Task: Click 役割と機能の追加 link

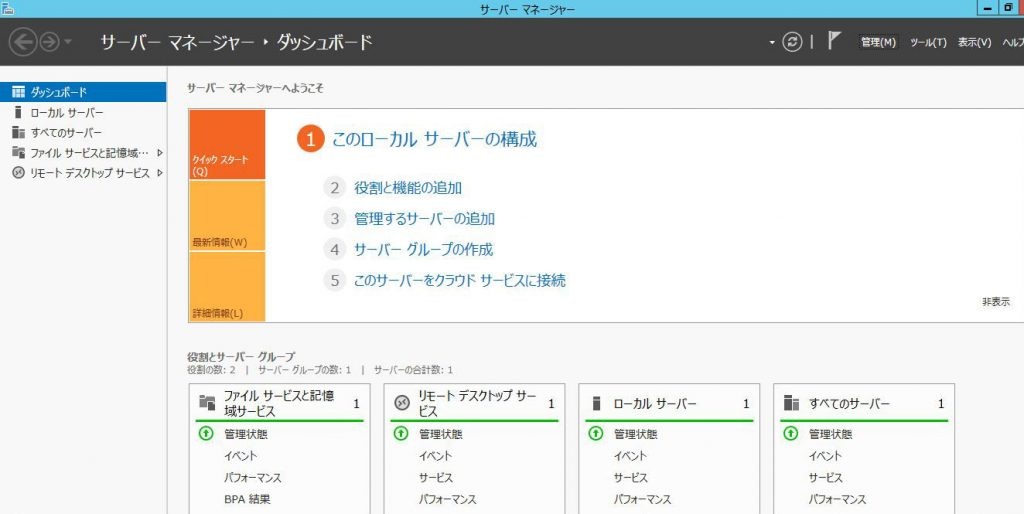Action: click(407, 188)
